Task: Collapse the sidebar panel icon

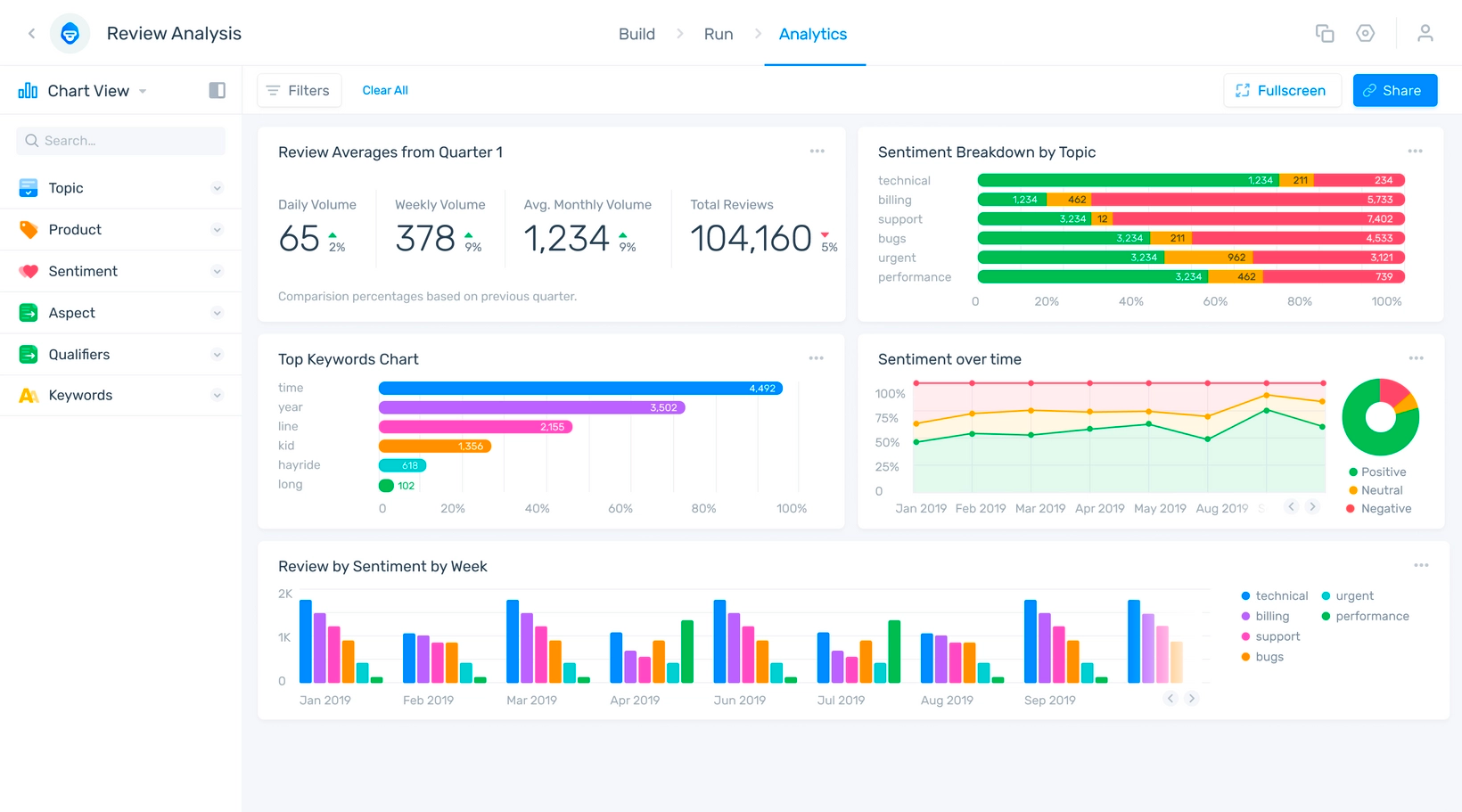Action: [x=217, y=90]
